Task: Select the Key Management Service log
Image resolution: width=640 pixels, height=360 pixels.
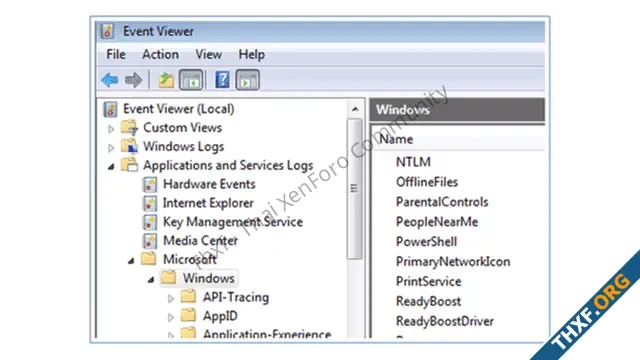Action: 233,222
